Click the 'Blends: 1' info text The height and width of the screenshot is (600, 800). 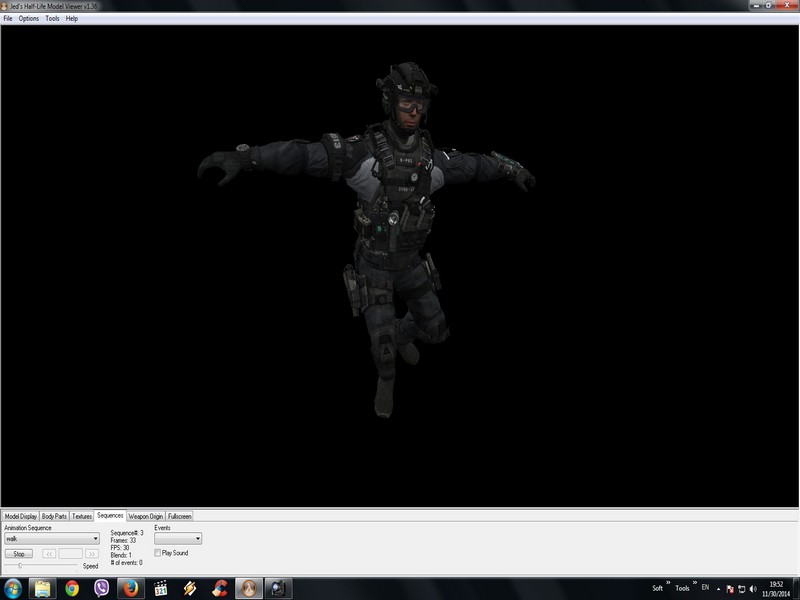click(121, 555)
